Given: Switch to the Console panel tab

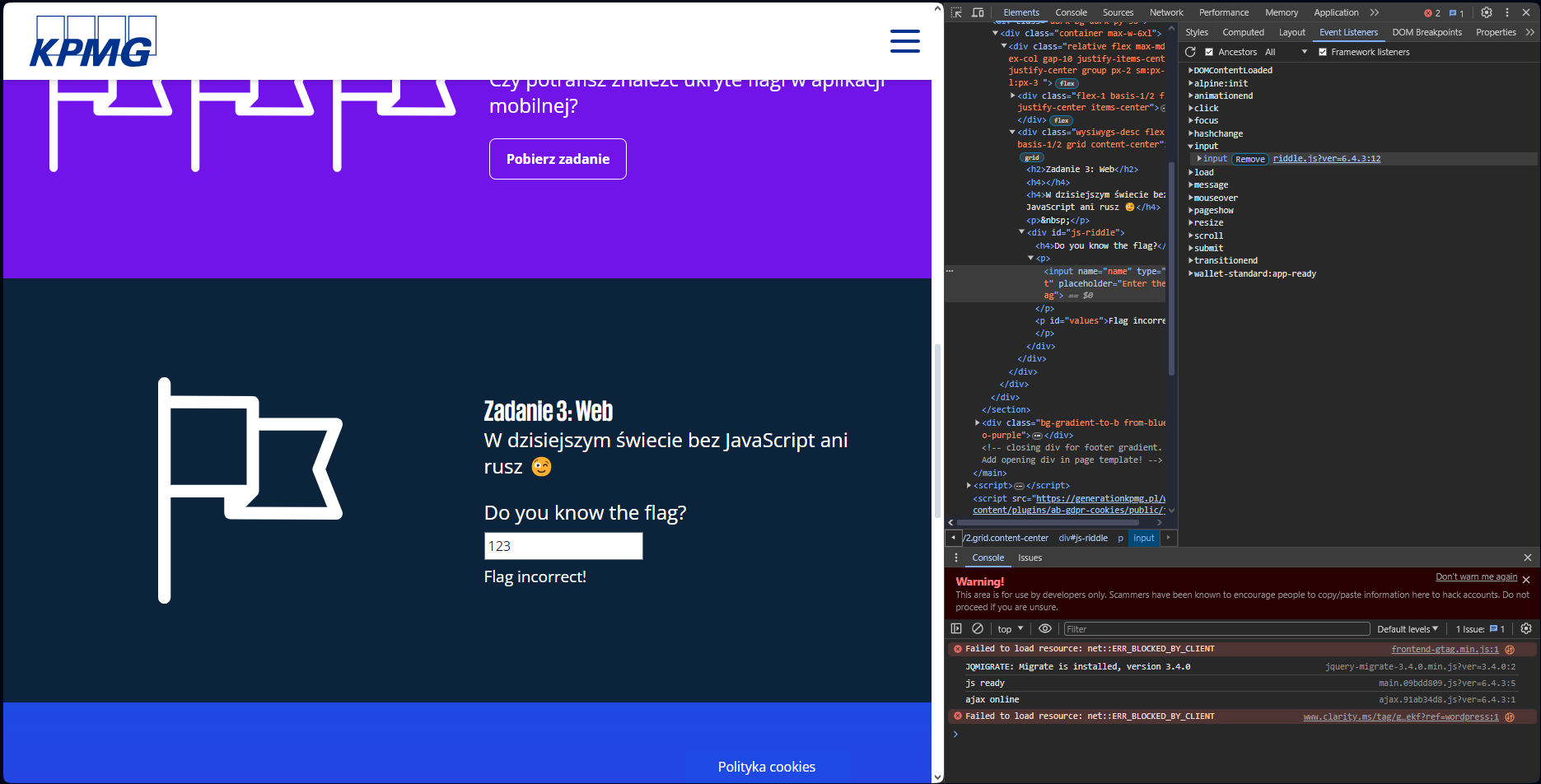Looking at the screenshot, I should point(1071,12).
